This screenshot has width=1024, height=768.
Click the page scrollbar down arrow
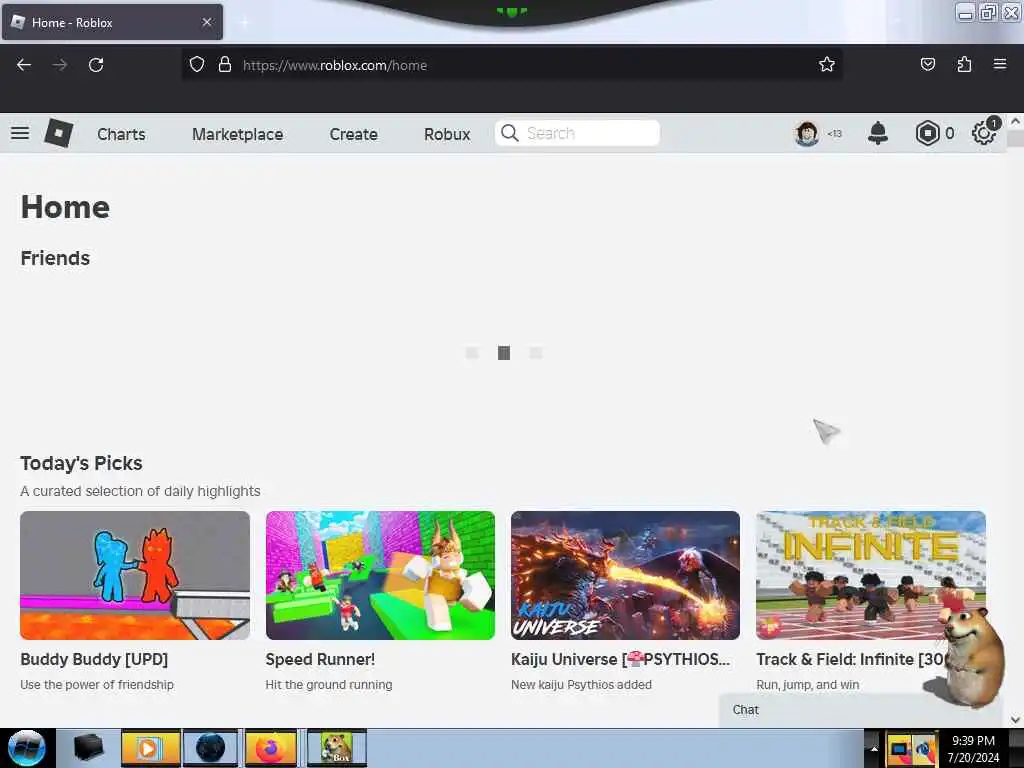(1015, 719)
